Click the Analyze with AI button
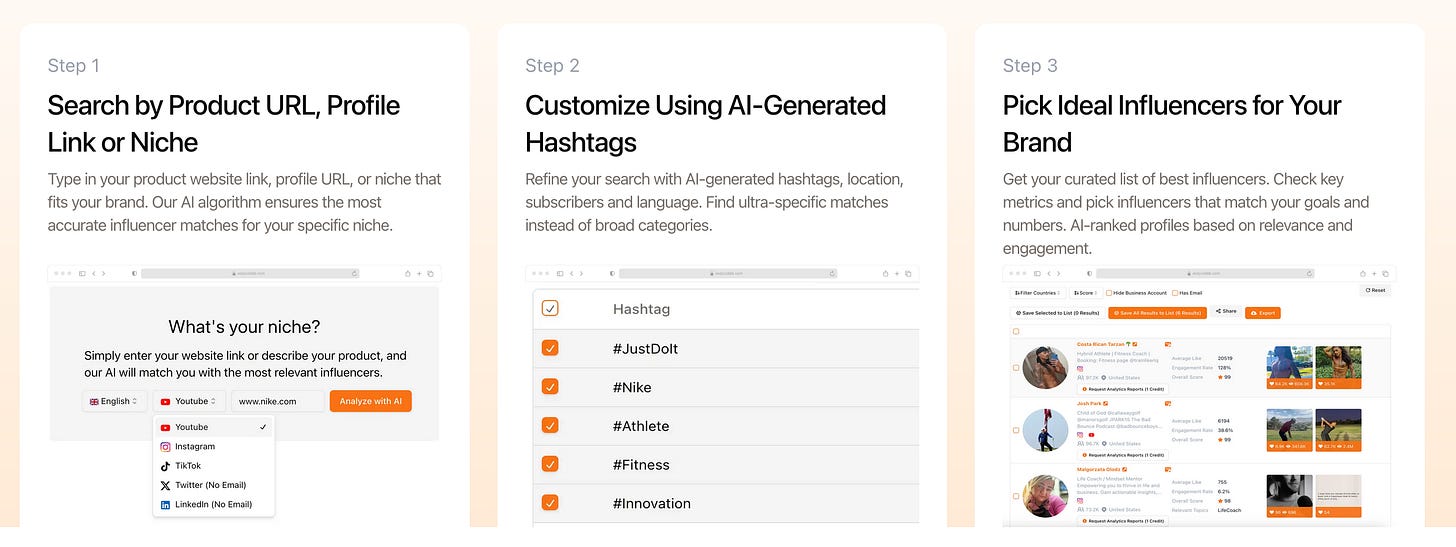 (371, 401)
